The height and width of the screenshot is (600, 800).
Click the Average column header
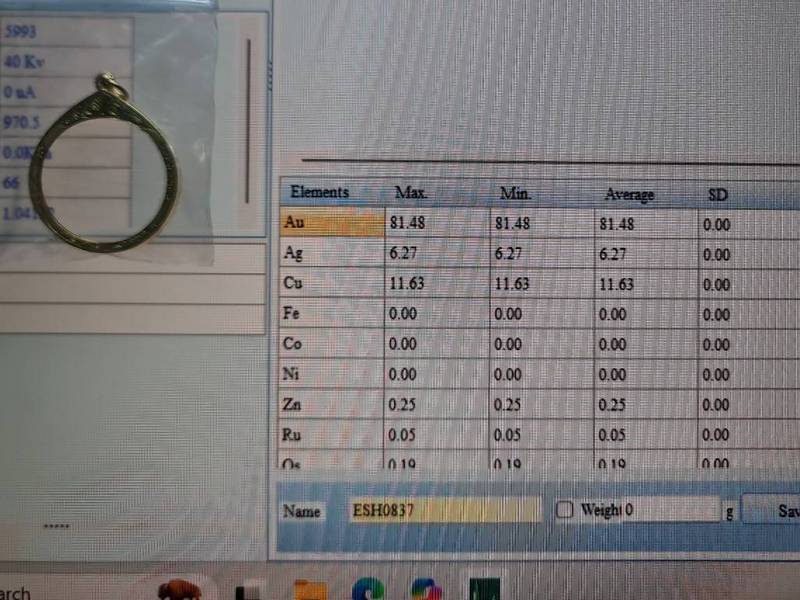click(629, 194)
